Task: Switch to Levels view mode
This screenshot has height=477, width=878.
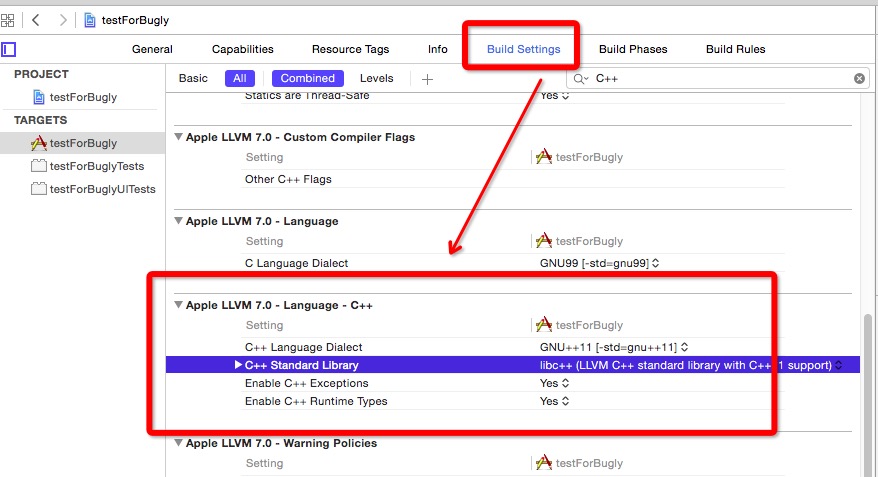Action: [x=376, y=78]
